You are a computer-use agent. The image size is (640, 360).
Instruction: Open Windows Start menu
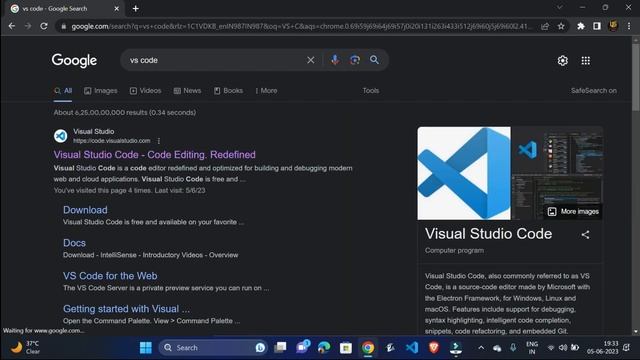146,348
